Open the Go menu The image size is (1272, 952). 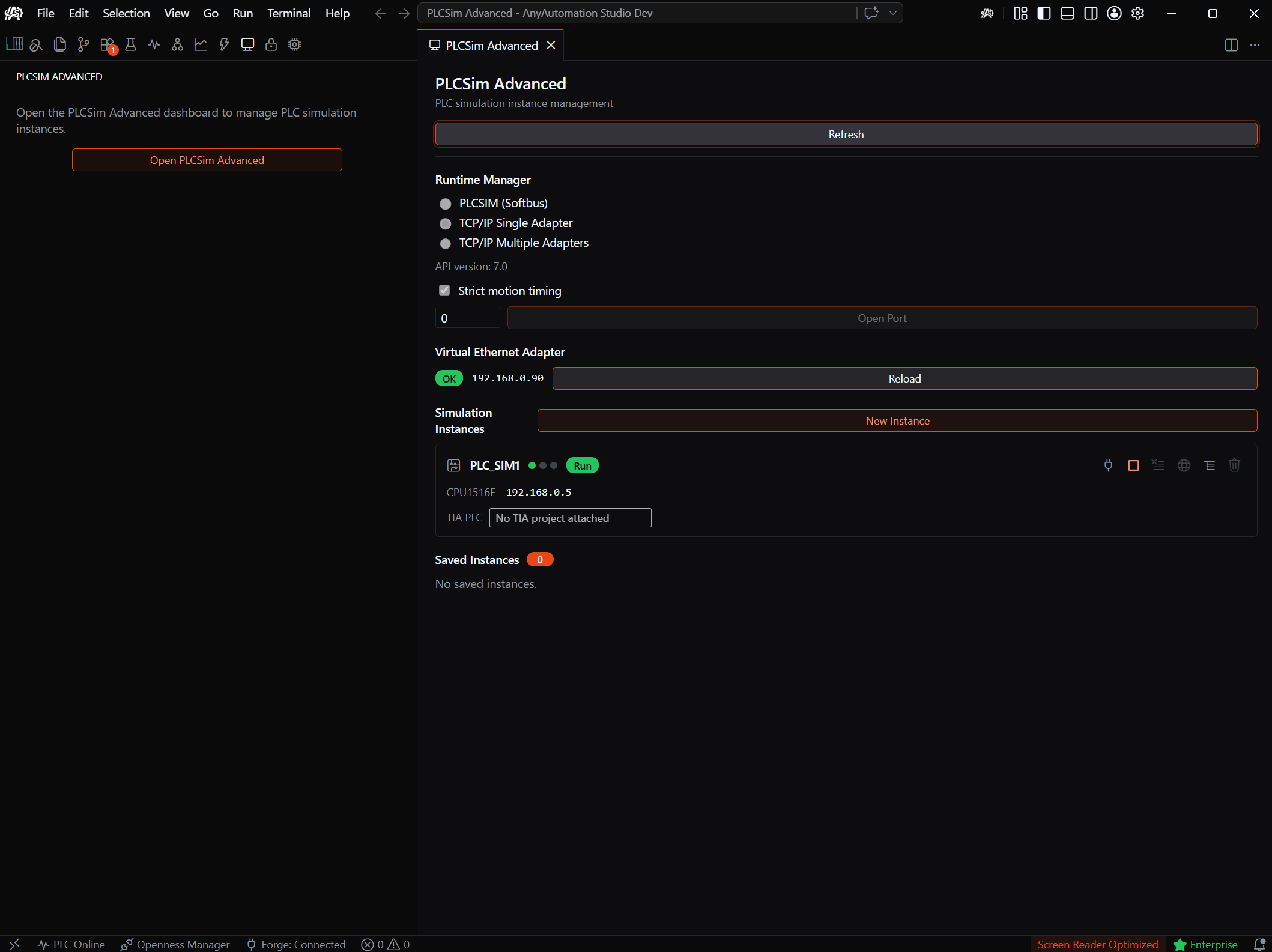pyautogui.click(x=211, y=13)
